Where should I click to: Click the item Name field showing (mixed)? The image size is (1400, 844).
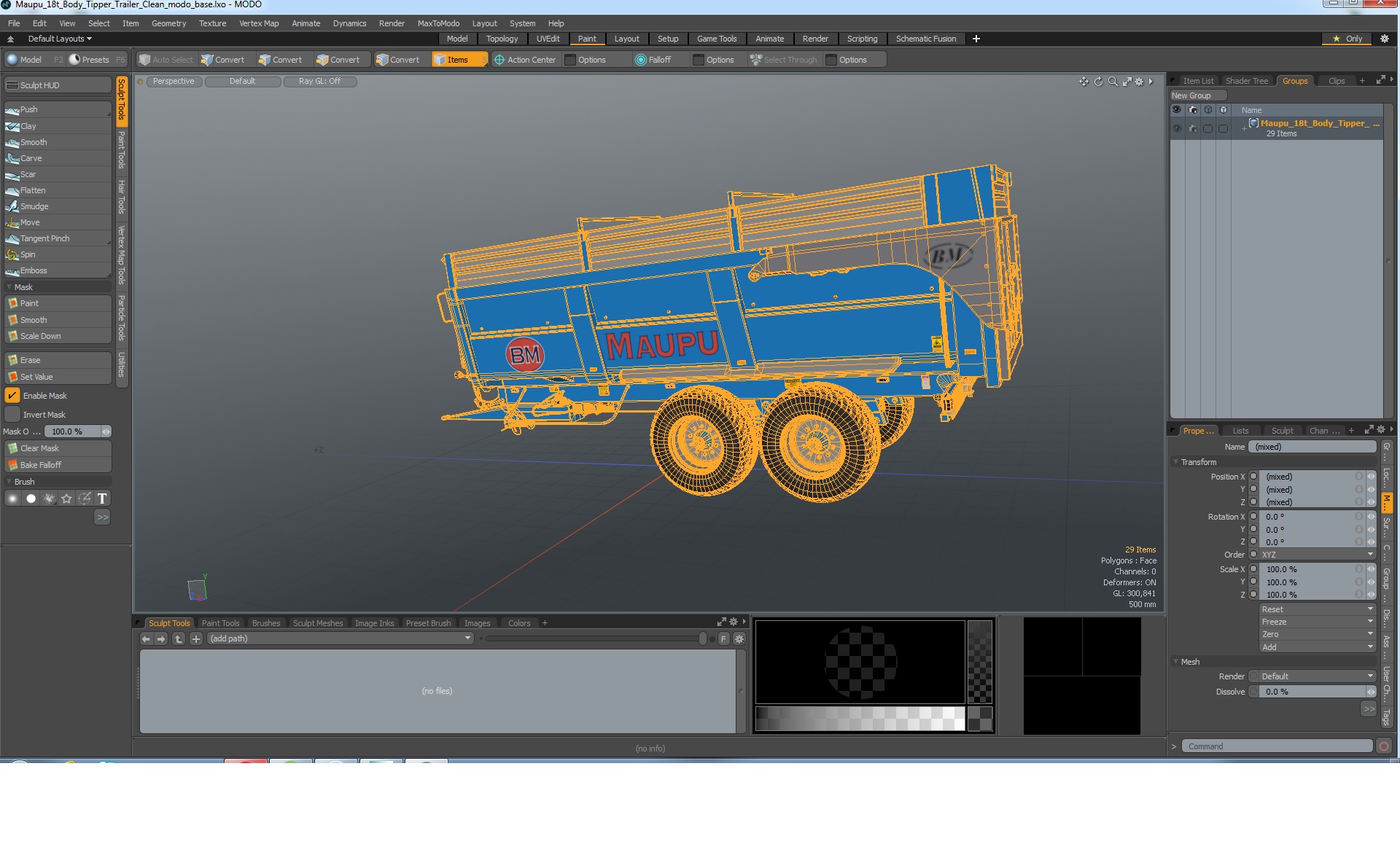click(x=1312, y=447)
